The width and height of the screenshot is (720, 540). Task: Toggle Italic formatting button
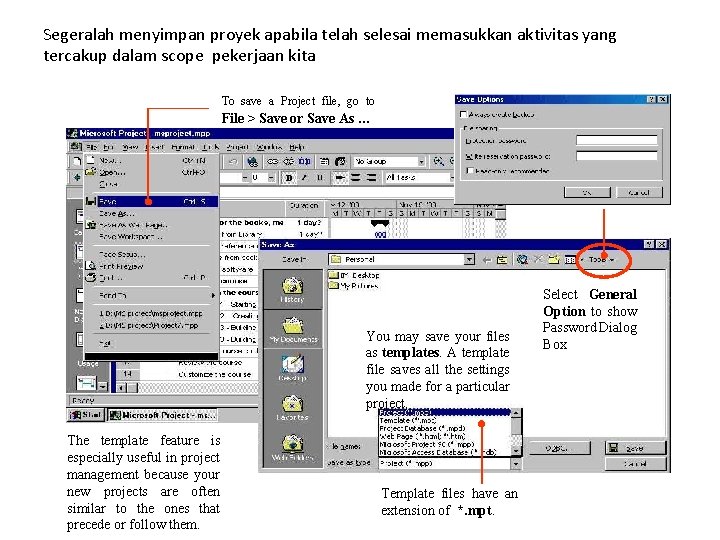point(304,178)
